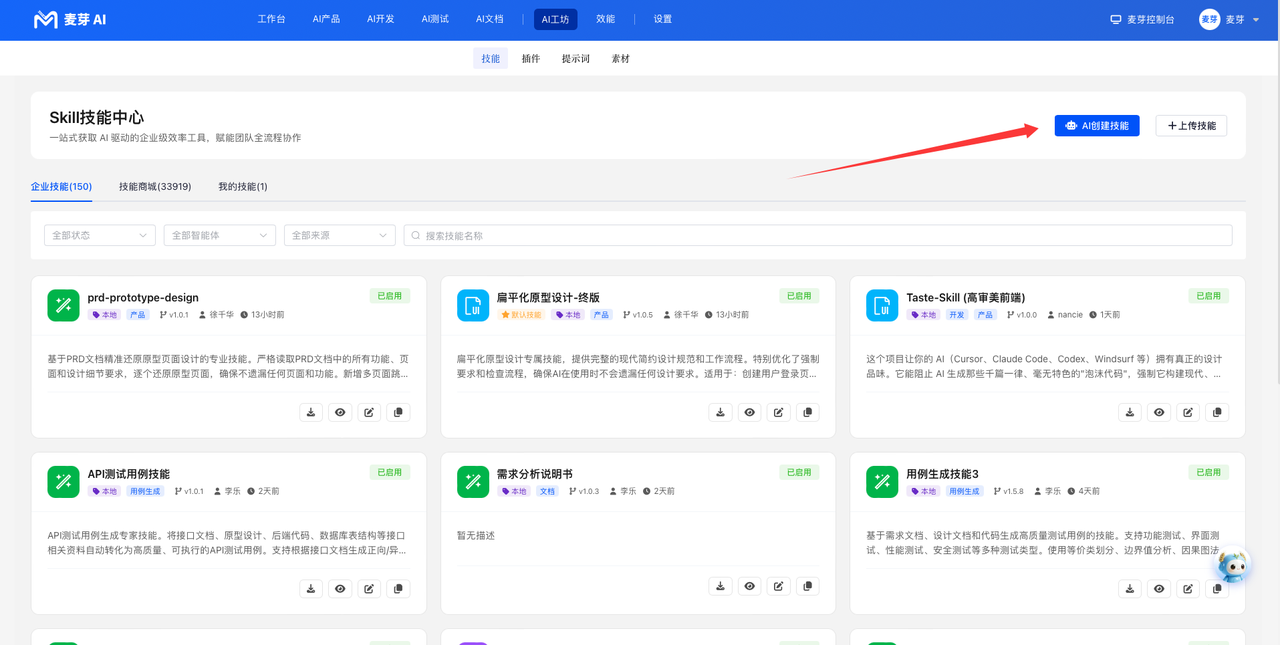Copy the 需求分析说明书 skill
Viewport: 1280px width, 645px height.
click(x=807, y=586)
